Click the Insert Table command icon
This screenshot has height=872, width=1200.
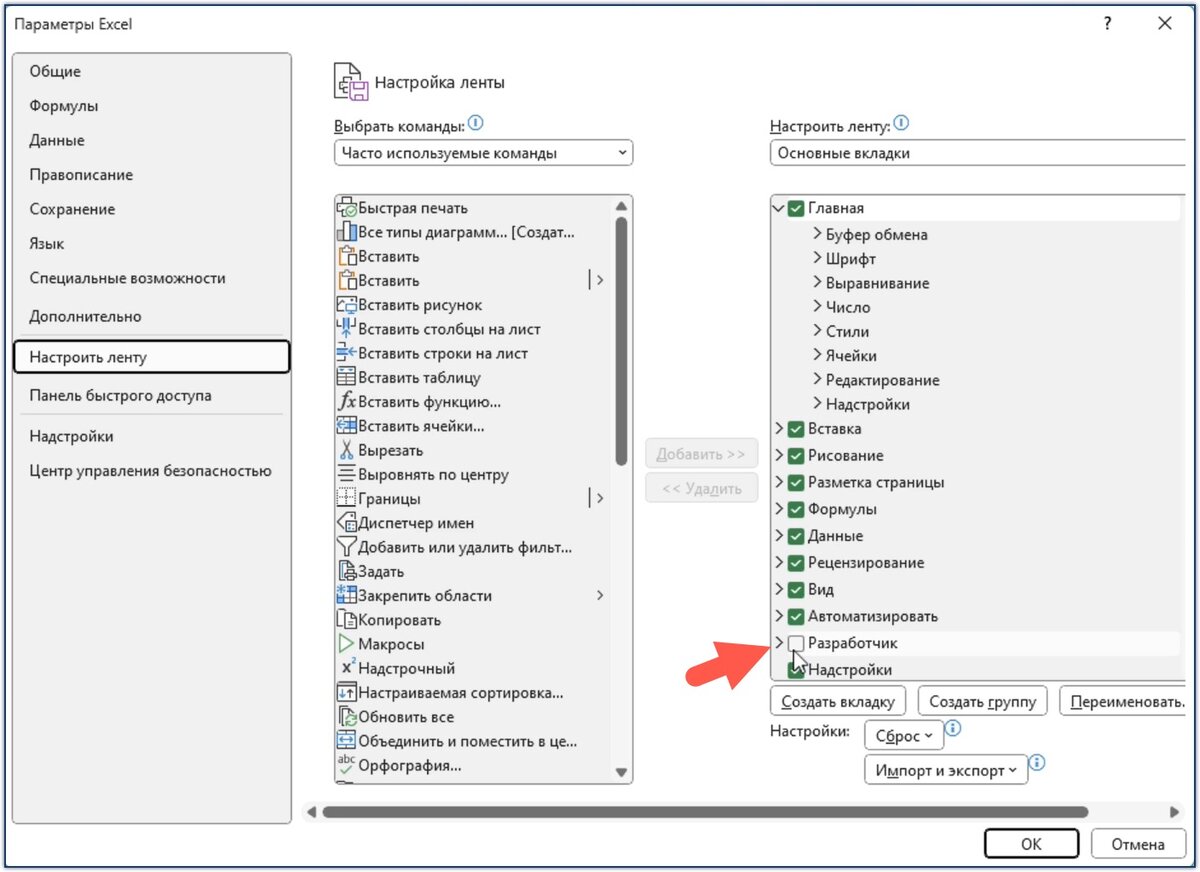[347, 377]
